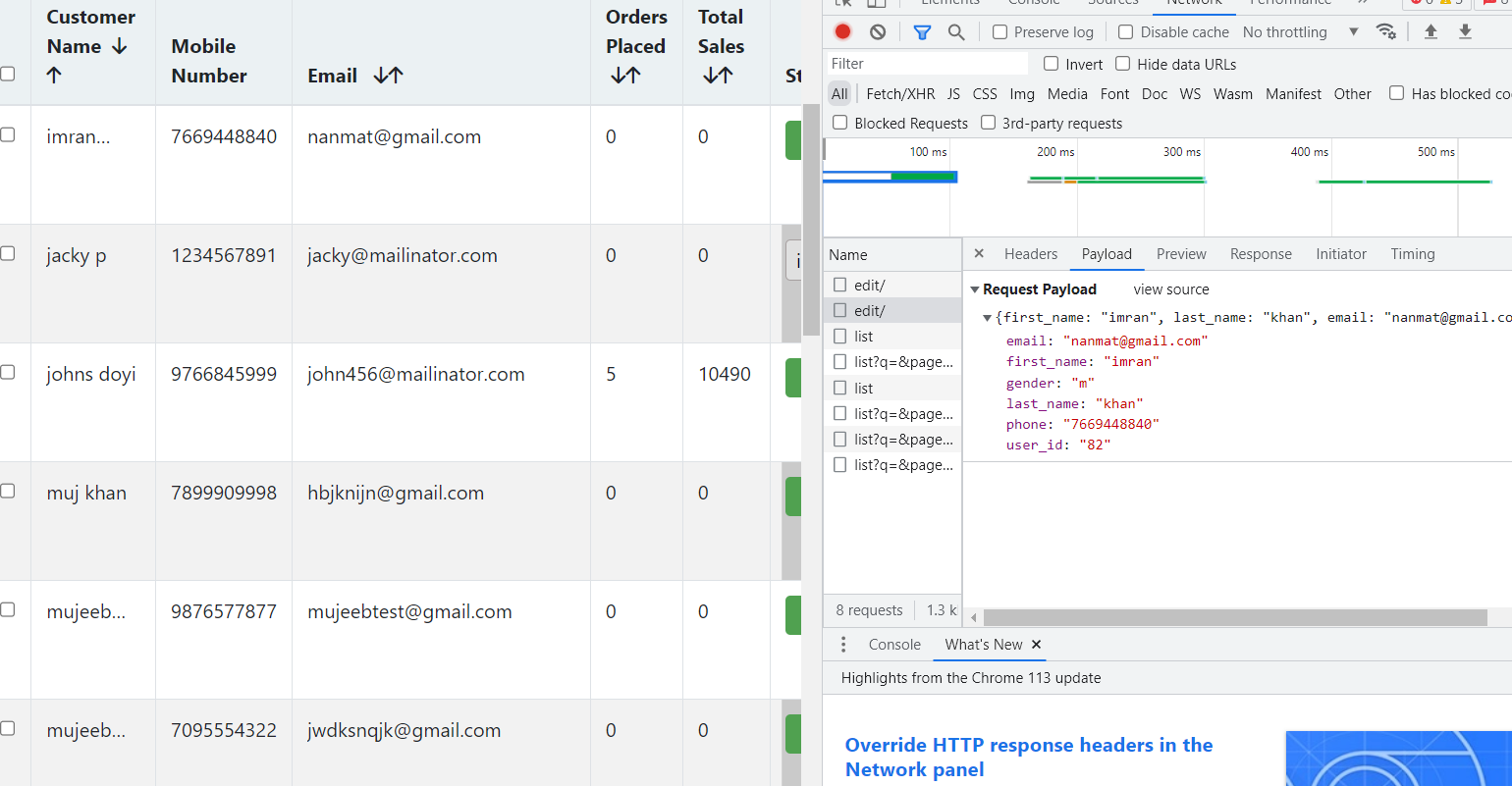Close the What's New drawer tab

(x=1036, y=645)
